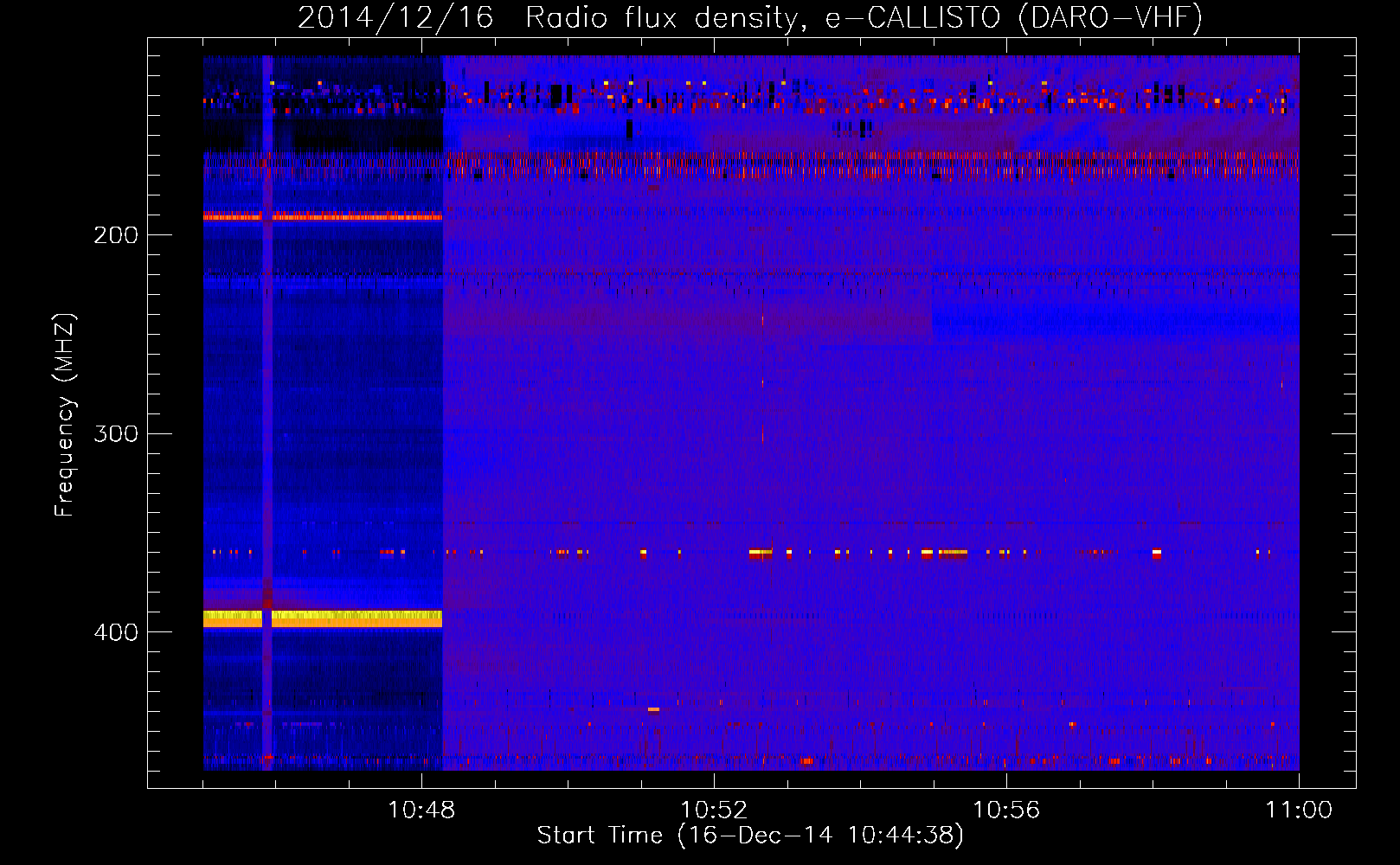Click the 200 frequency tick label
This screenshot has height=865, width=1400.
click(x=116, y=235)
